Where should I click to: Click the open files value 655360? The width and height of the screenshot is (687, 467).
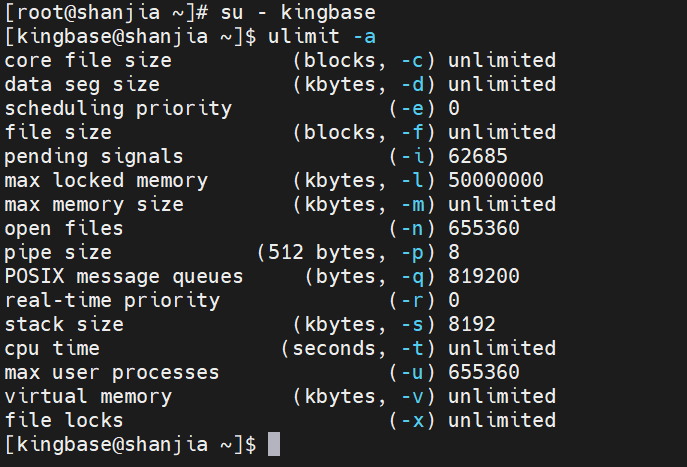click(484, 229)
